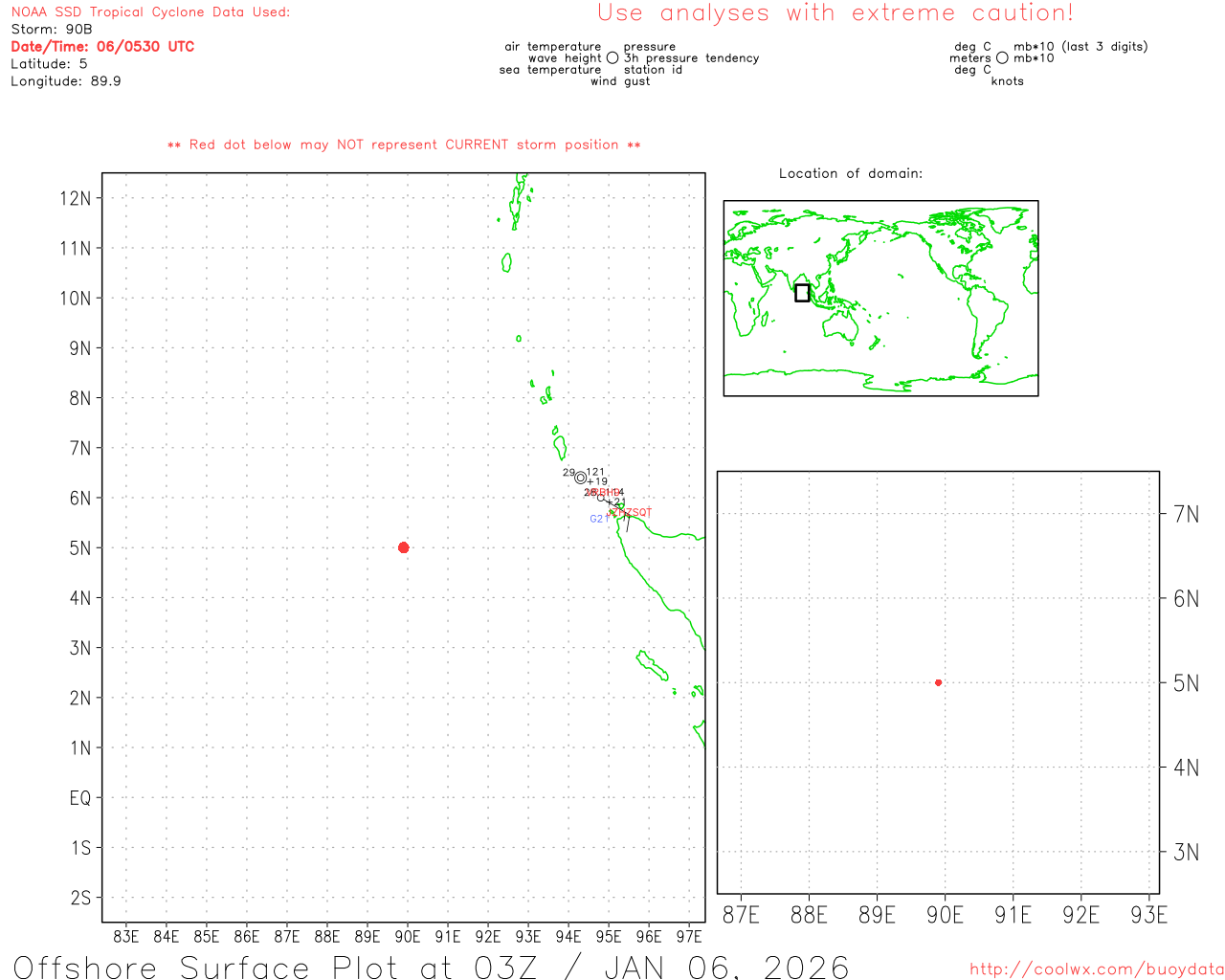Viewport: 1225px width, 980px height.
Task: Click the 'Use analyses with extreme caution!' warning
Action: [835, 13]
